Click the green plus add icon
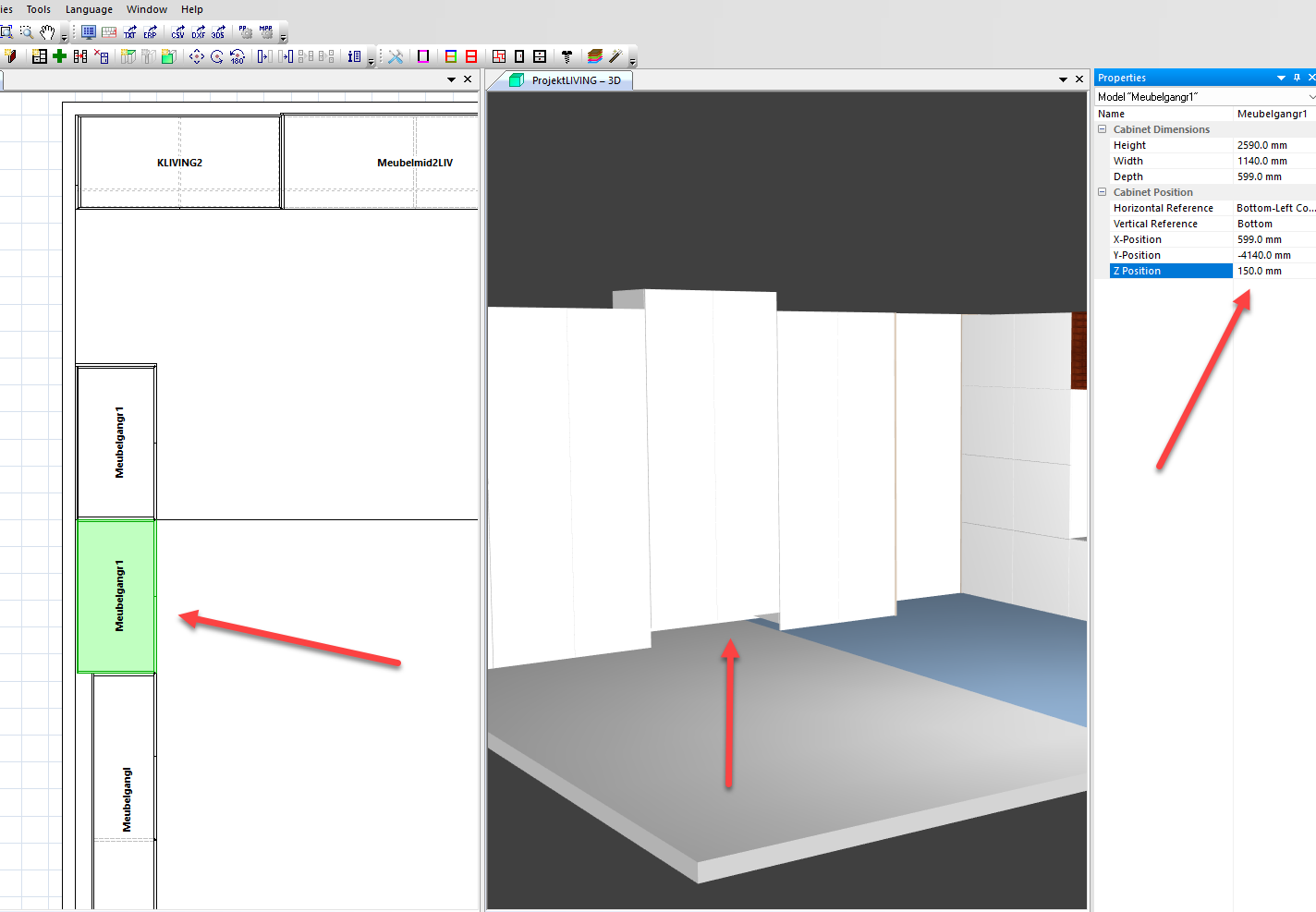 click(59, 56)
